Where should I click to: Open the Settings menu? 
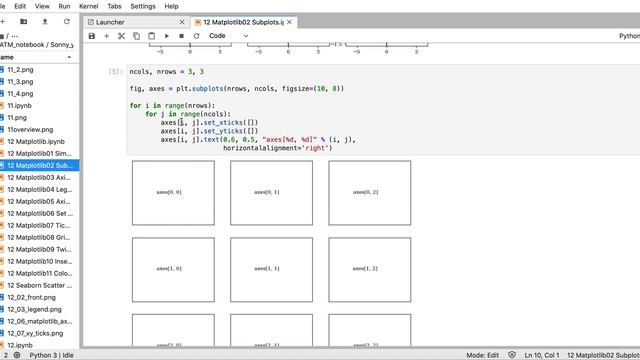pos(143,6)
